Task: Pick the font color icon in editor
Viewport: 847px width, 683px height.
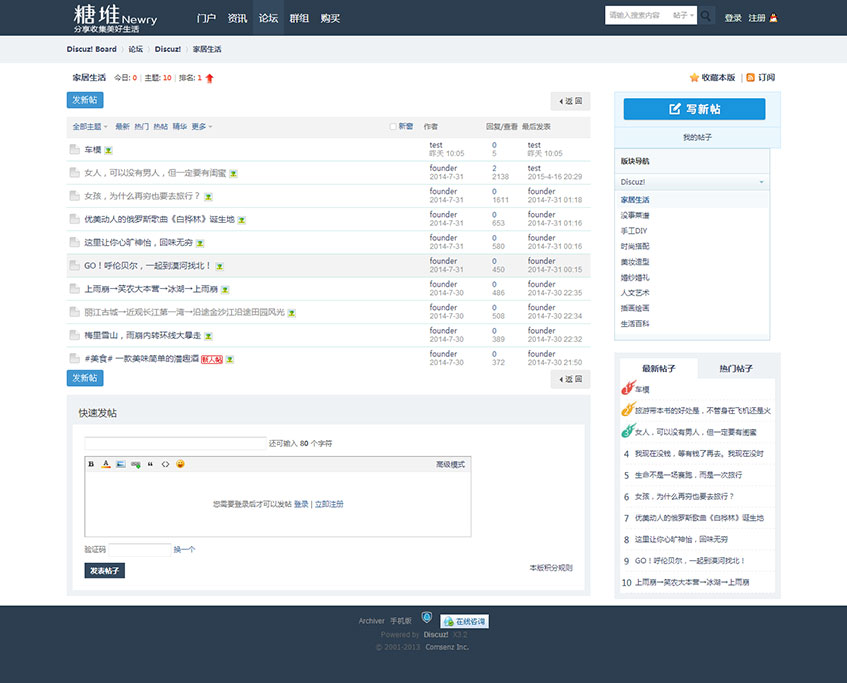Action: [x=106, y=464]
